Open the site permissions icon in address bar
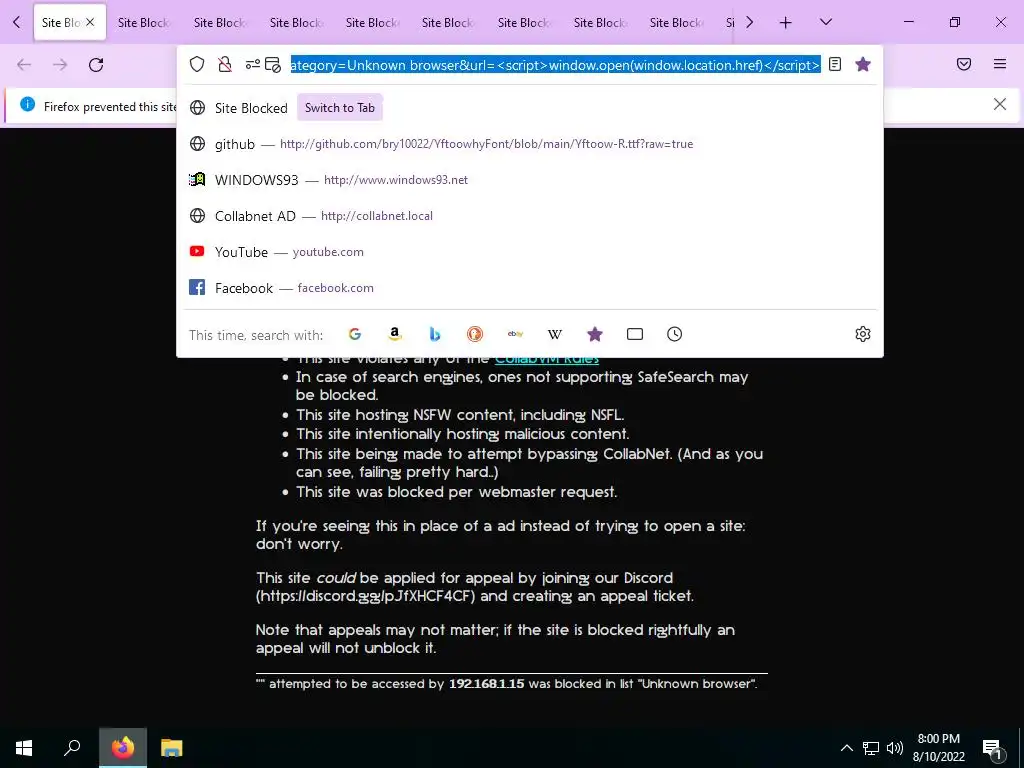This screenshot has width=1024, height=768. (252, 64)
